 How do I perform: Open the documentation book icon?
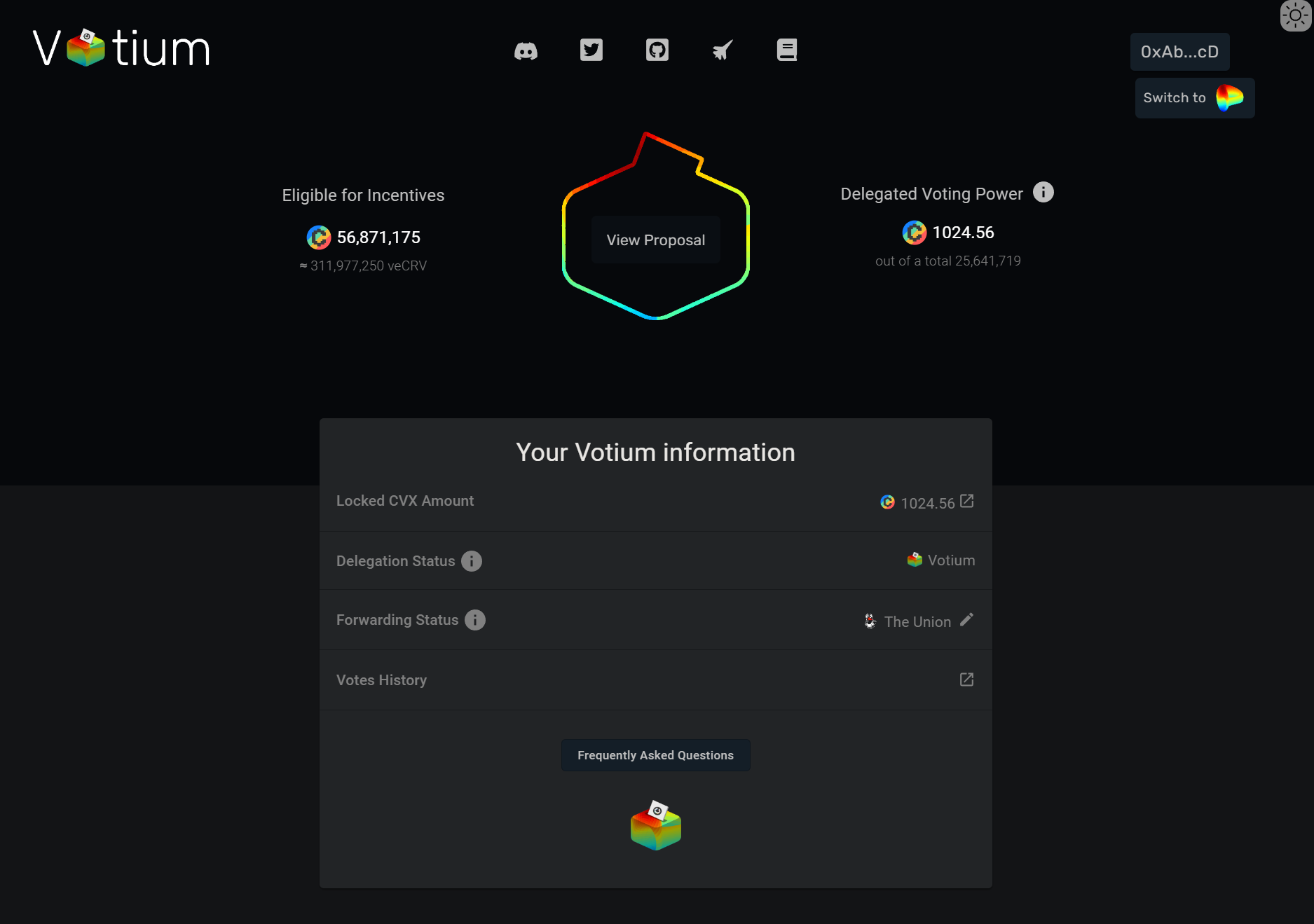[787, 50]
